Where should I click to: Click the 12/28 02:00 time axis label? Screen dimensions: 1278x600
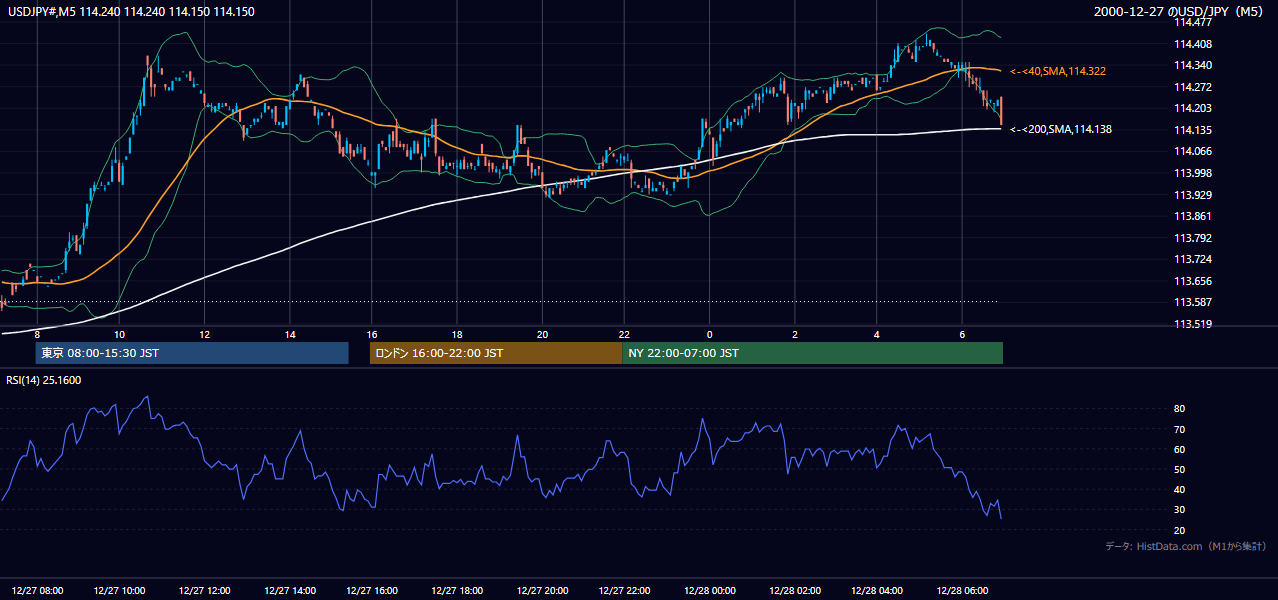(x=793, y=591)
